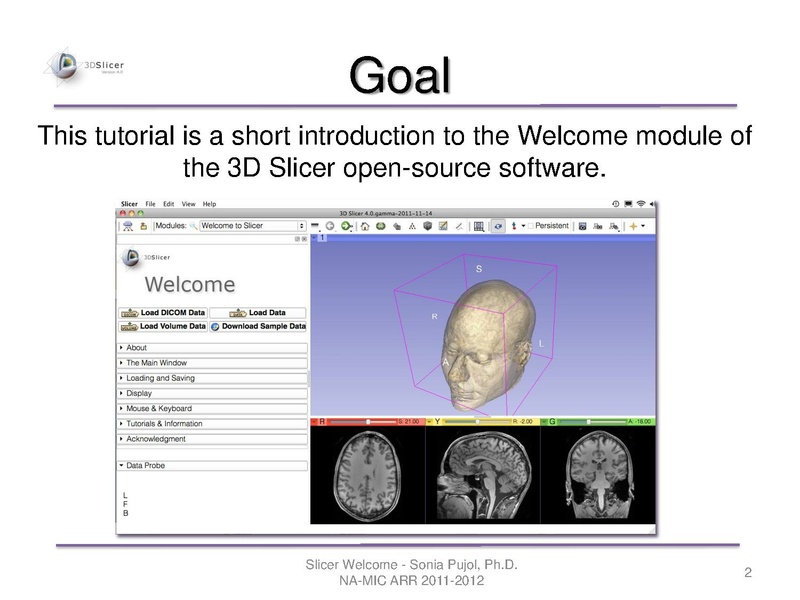The width and height of the screenshot is (800, 600).
Task: Click the Save scene toolbar icon
Action: (143, 226)
